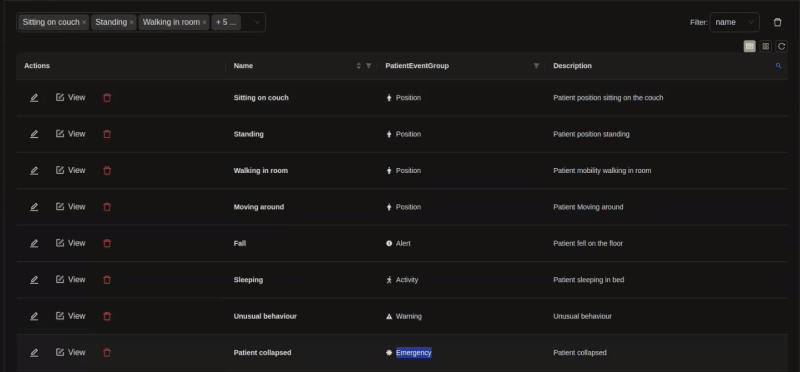
Task: View the Sitting on couch record
Action: point(71,97)
